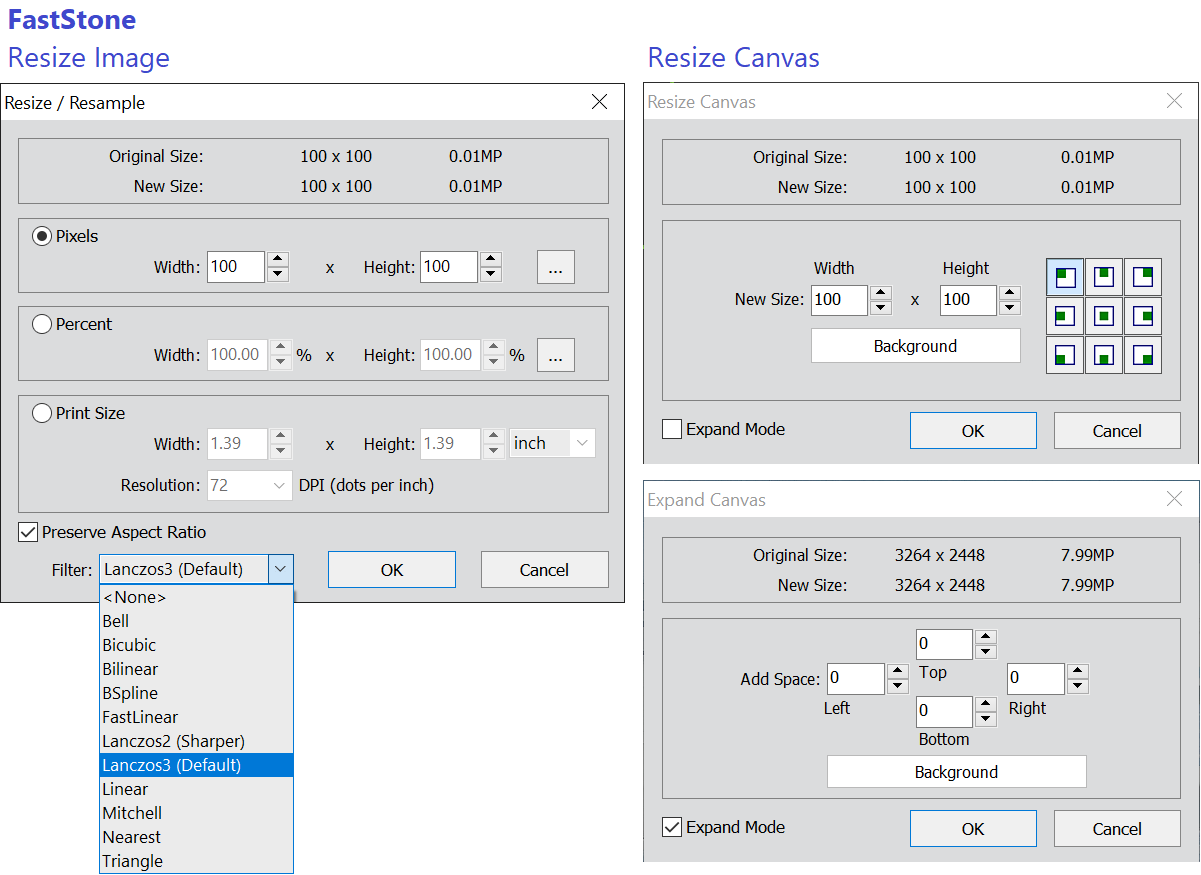Click Cancel in Expand Canvas dialog

coord(1117,829)
